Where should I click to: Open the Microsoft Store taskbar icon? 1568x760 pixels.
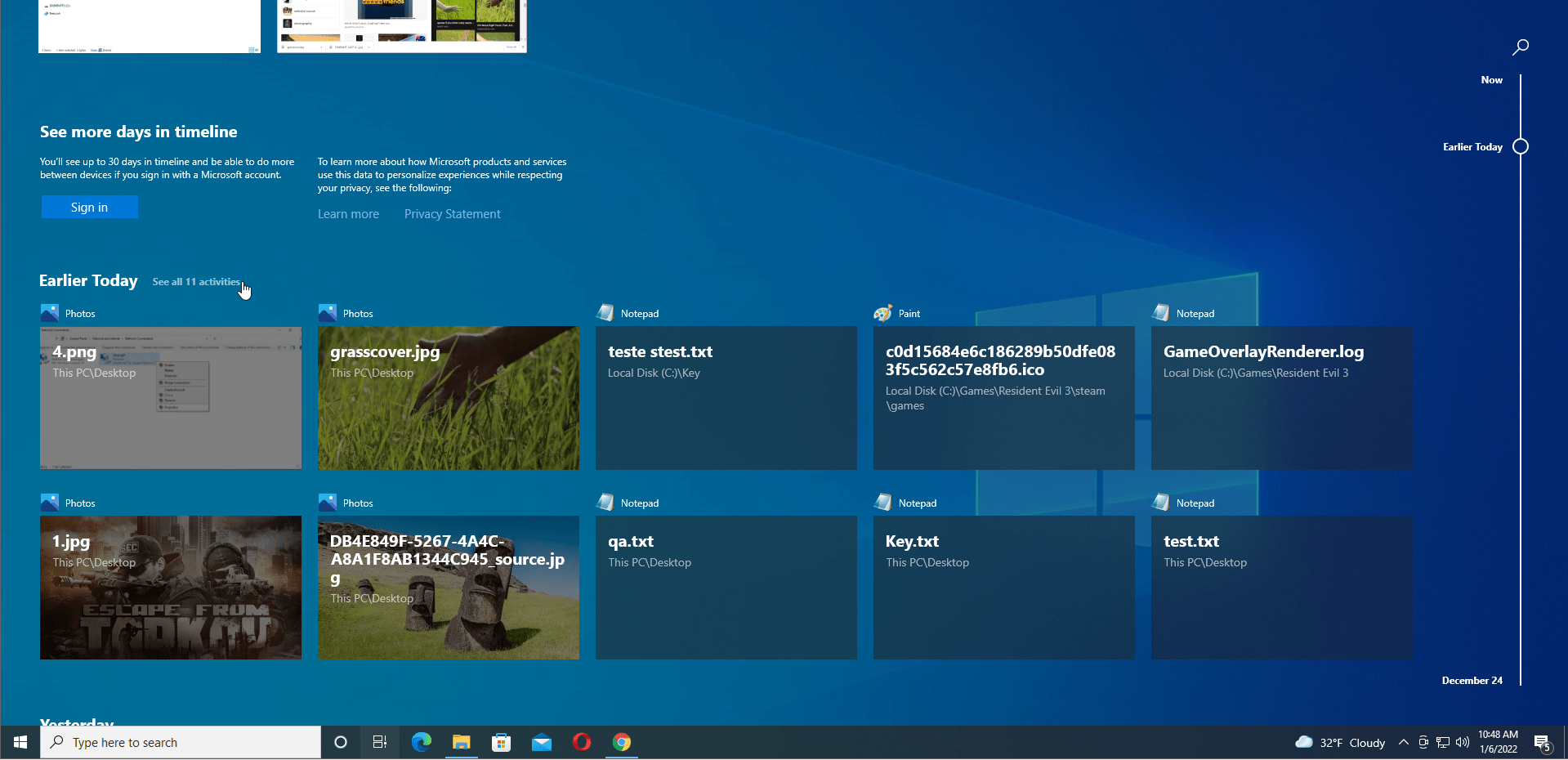pos(501,742)
